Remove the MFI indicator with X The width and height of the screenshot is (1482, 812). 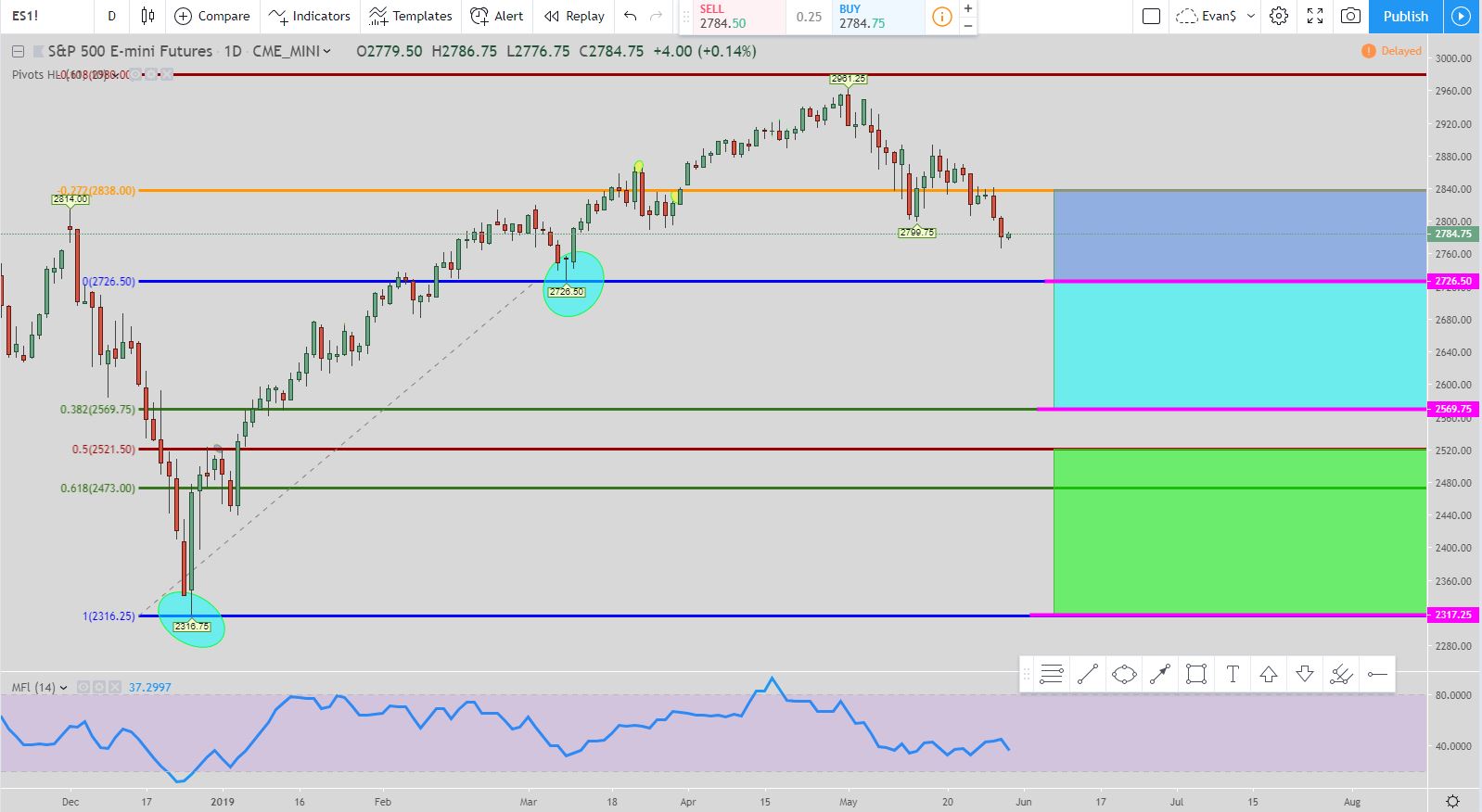114,688
